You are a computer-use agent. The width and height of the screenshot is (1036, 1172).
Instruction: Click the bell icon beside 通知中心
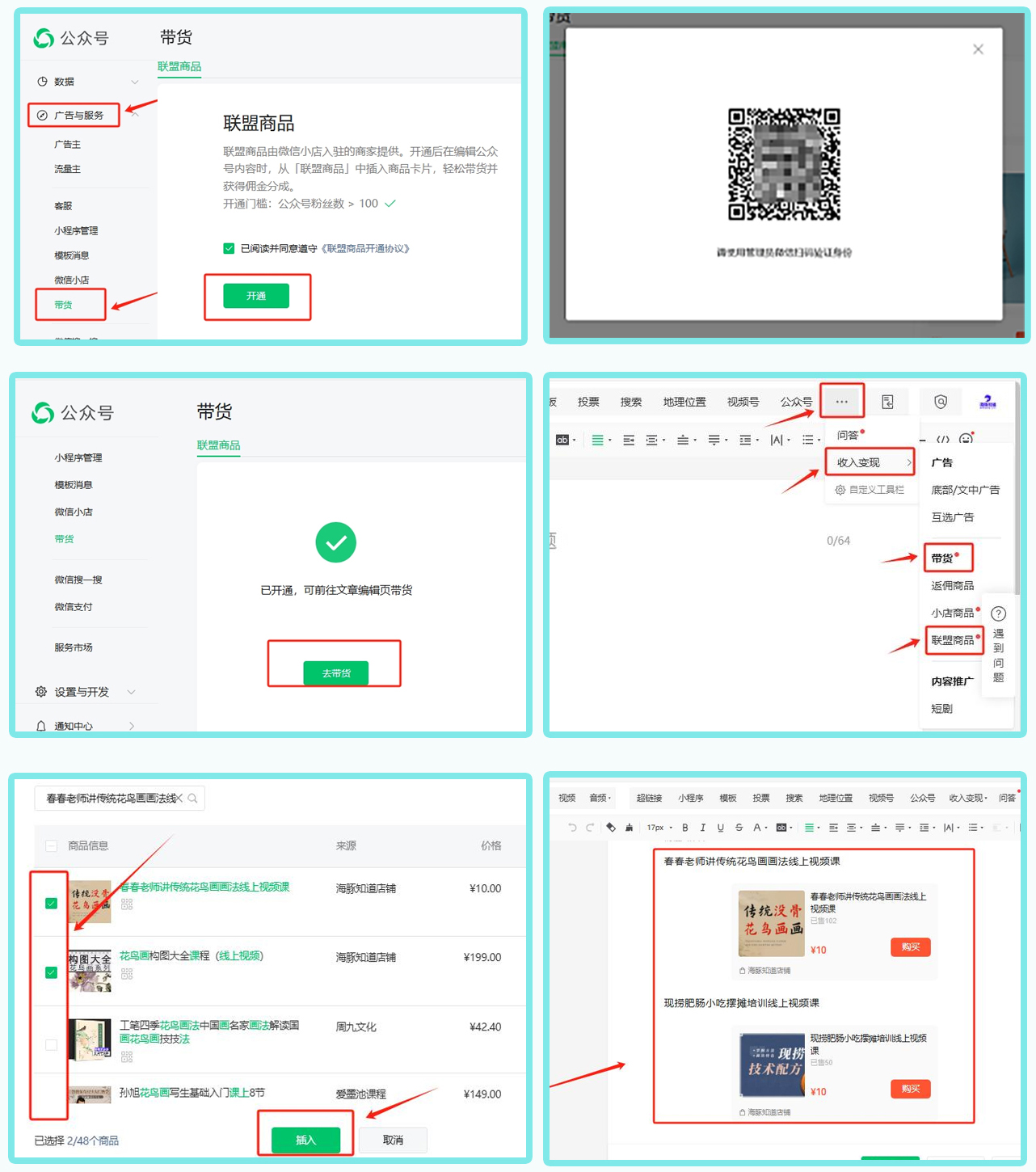pyautogui.click(x=41, y=726)
